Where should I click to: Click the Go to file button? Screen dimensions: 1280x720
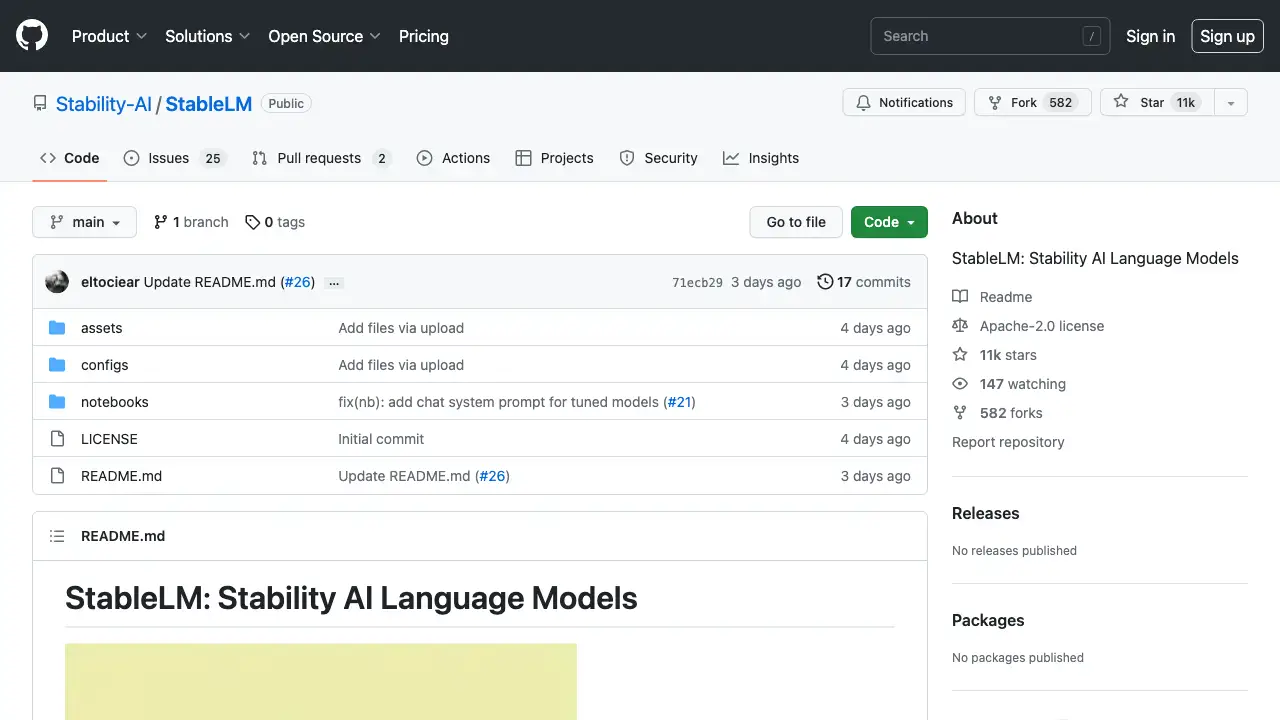[796, 222]
